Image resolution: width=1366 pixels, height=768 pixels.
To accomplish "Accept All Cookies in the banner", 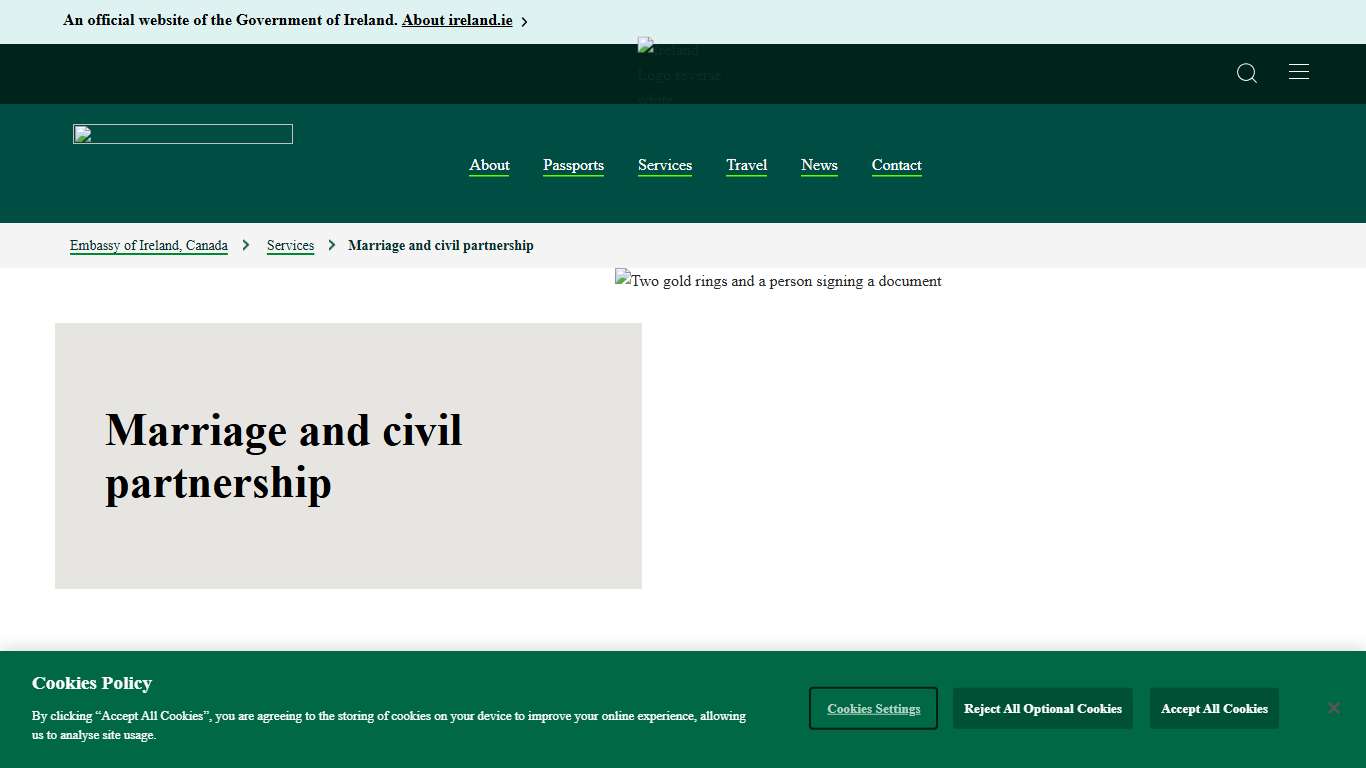I will click(1213, 708).
